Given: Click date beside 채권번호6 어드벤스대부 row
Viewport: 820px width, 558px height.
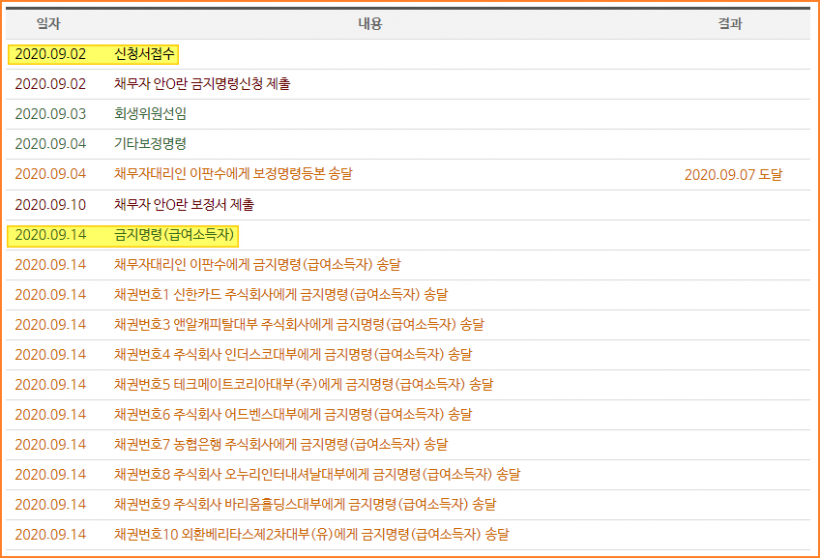Looking at the screenshot, I should coord(50,415).
